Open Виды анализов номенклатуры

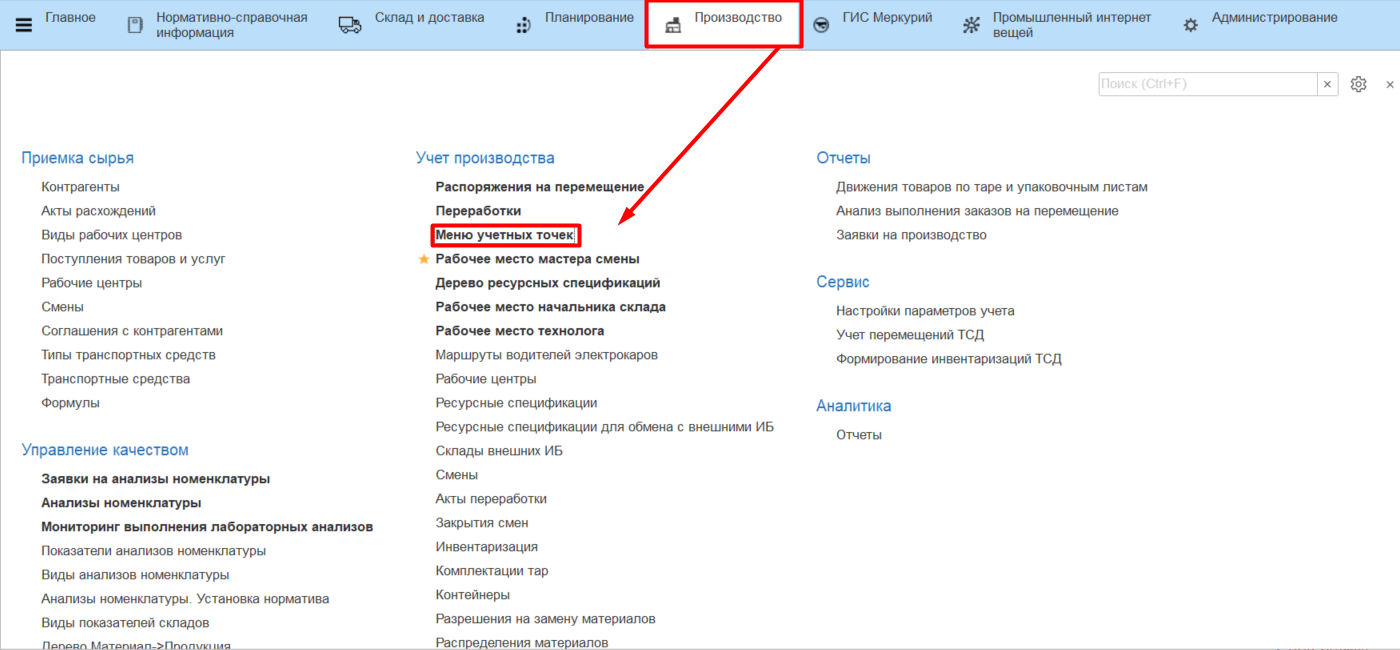135,575
